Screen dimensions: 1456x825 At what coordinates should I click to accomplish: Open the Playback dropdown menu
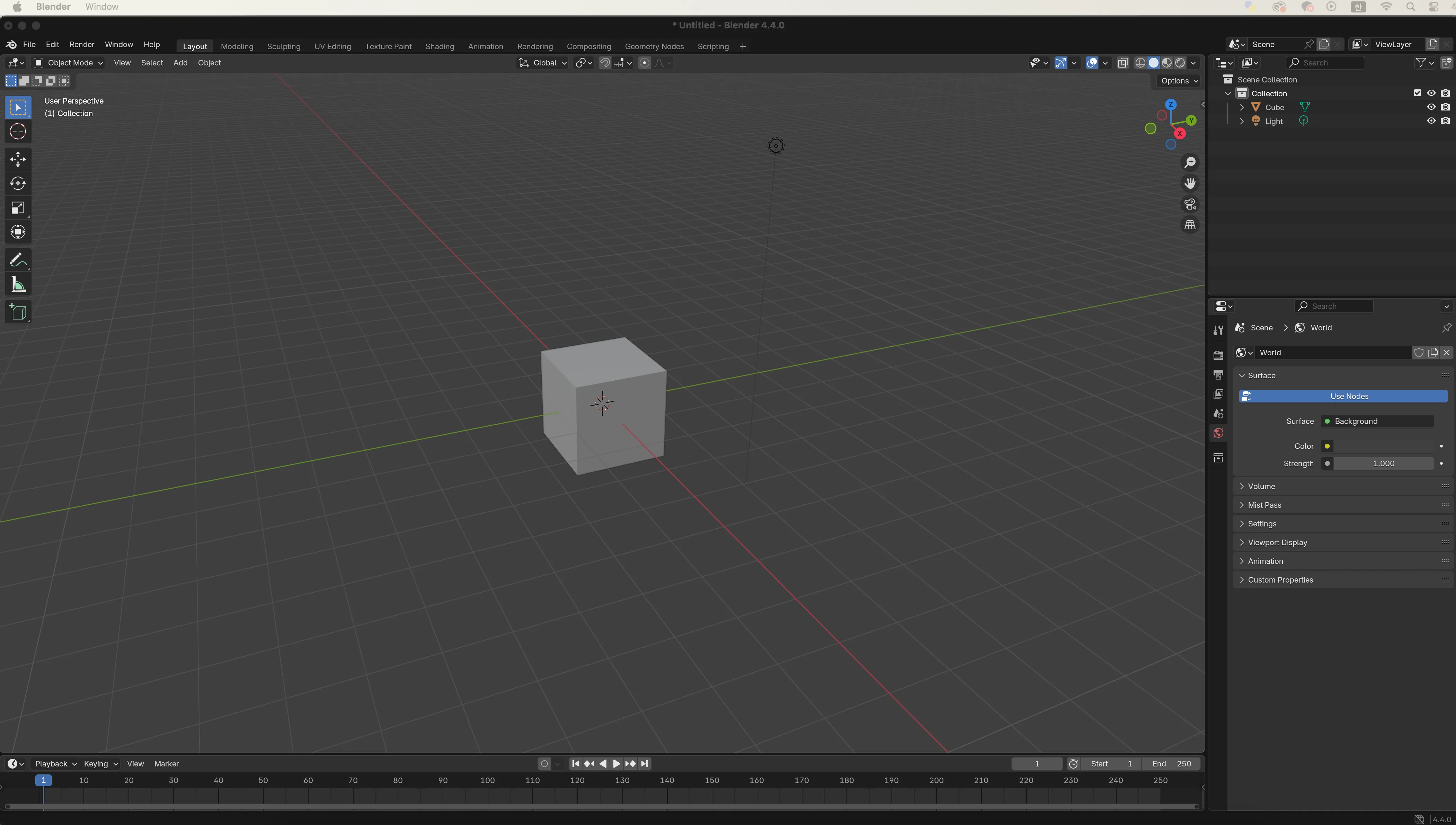tap(55, 764)
